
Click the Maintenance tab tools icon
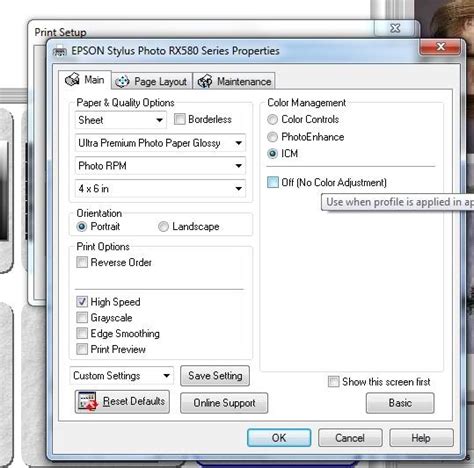pyautogui.click(x=205, y=81)
